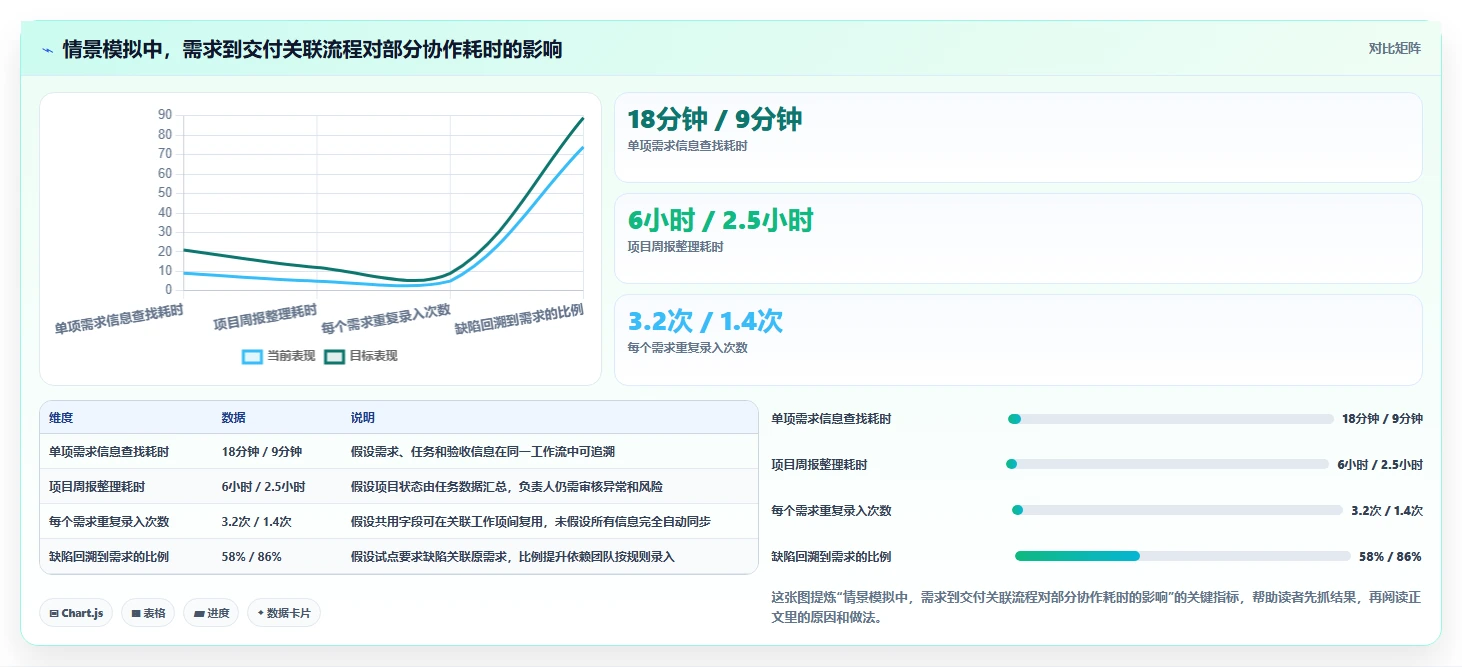Click the description starting 假设项目状态由任务数据汇总

click(507, 487)
